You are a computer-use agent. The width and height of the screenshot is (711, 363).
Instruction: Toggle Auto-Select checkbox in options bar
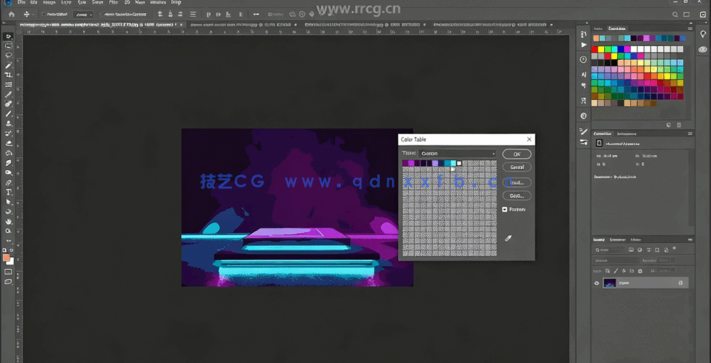(x=43, y=14)
